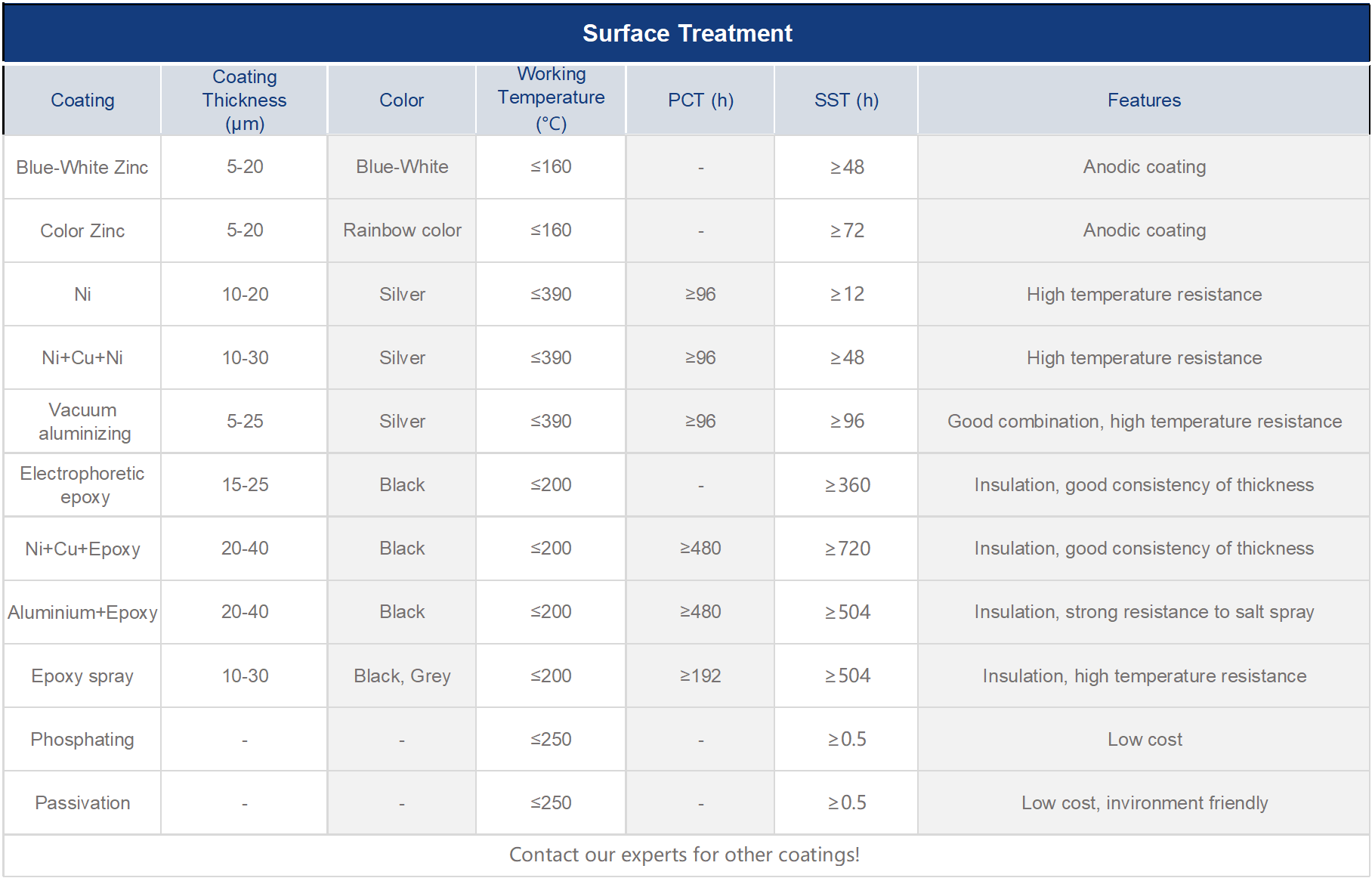Click SST value ≥360
1372x878 pixels.
click(x=847, y=485)
